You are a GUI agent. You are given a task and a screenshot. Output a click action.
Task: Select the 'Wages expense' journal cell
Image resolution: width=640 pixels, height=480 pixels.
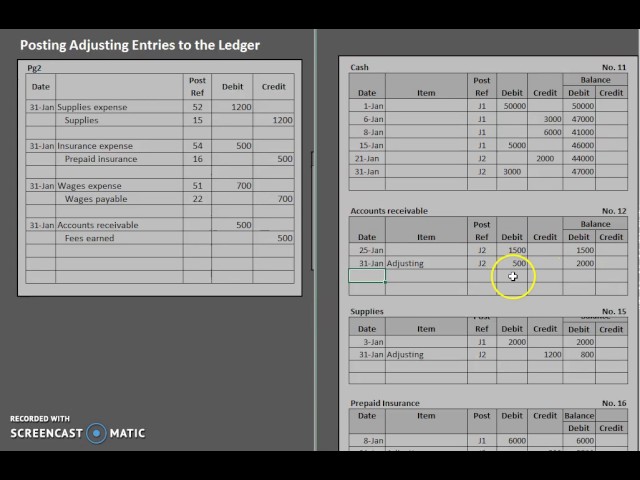tap(119, 186)
